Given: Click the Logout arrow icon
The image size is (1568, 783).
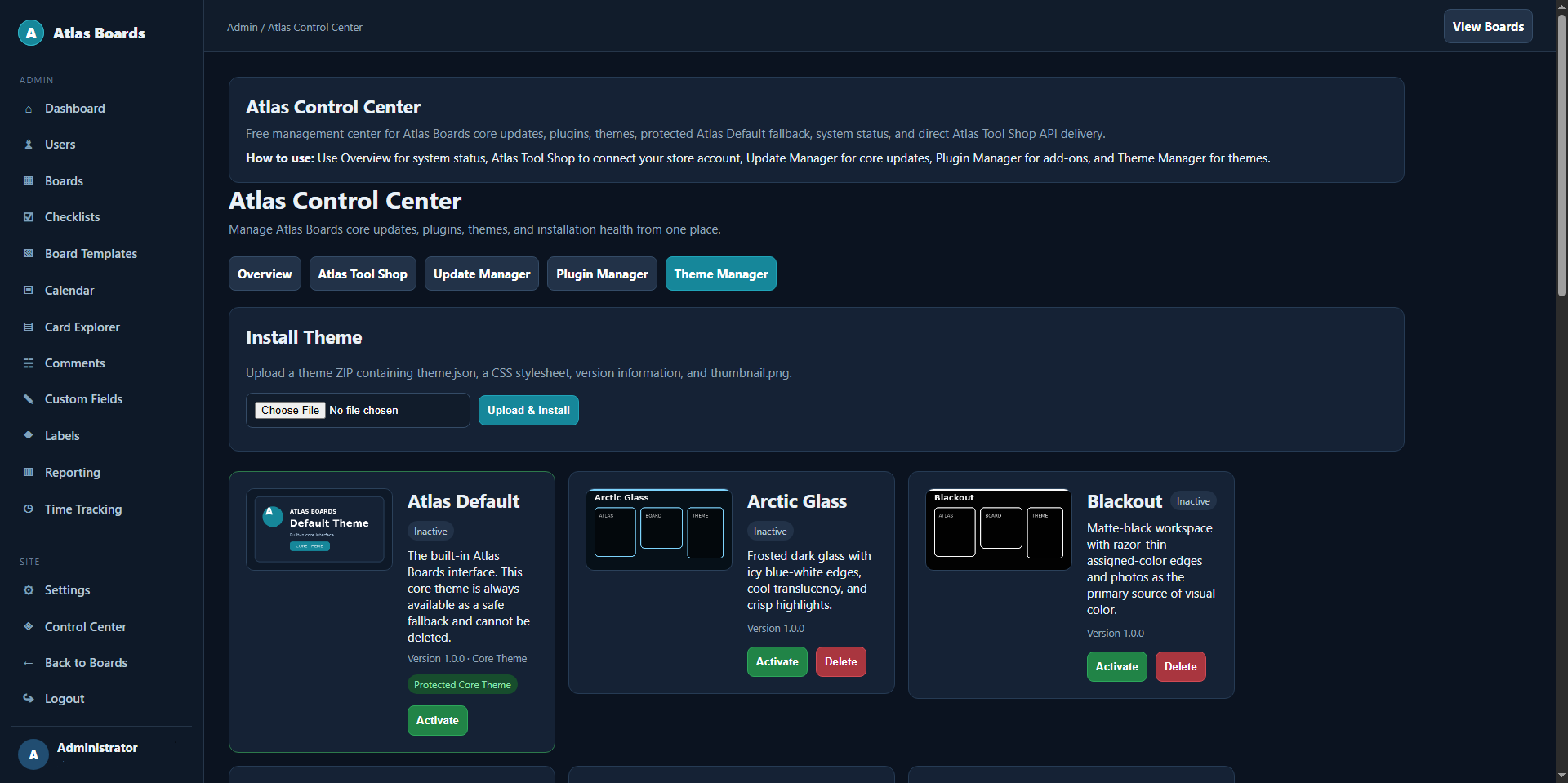Looking at the screenshot, I should click(29, 699).
